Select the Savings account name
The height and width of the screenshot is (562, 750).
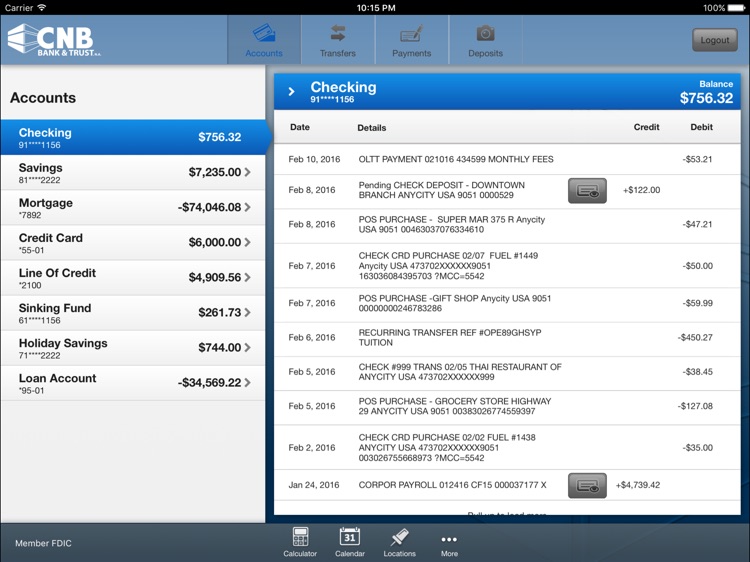click(41, 168)
